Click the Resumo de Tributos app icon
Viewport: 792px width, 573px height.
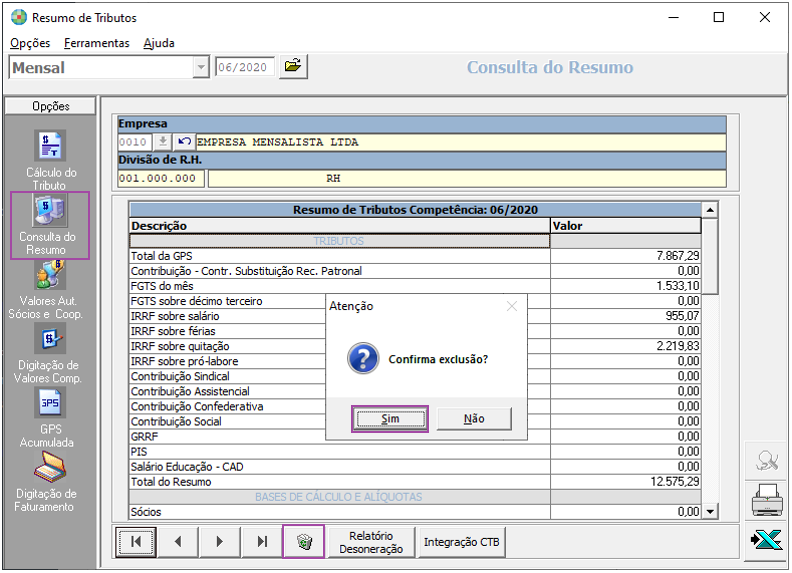(x=19, y=17)
